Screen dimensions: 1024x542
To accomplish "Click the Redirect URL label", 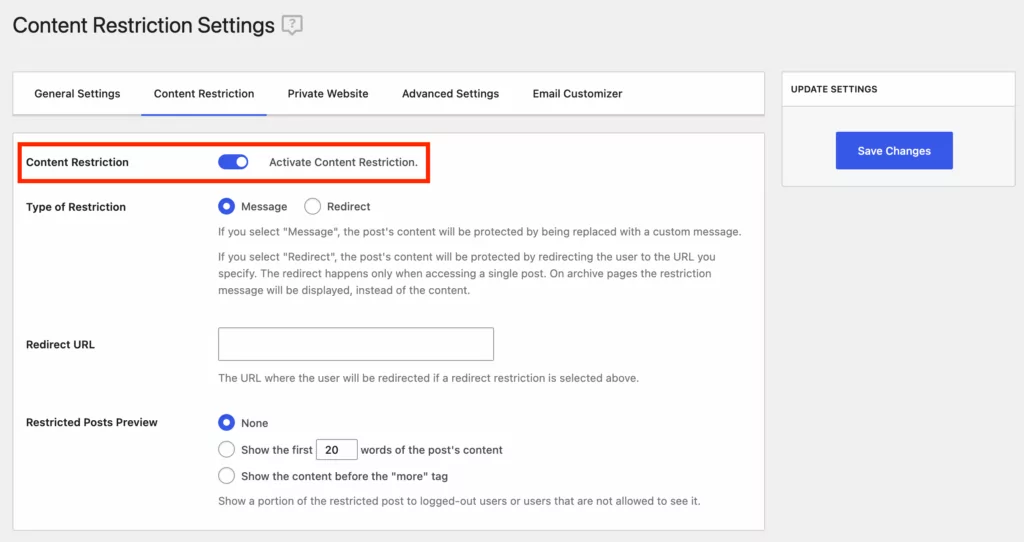I will pos(60,345).
